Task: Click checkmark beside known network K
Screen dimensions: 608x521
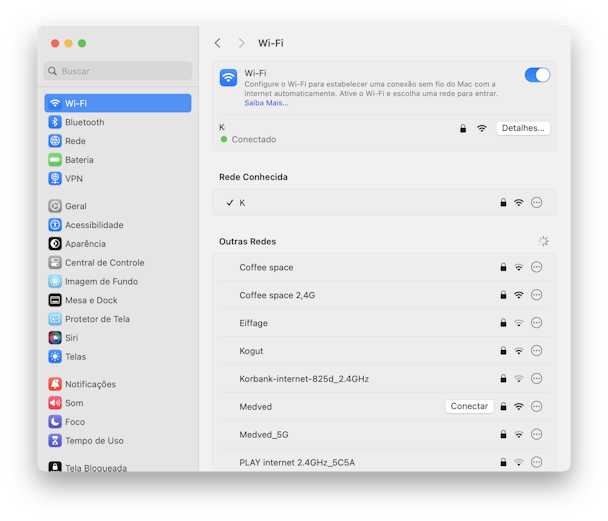Action: tap(230, 202)
